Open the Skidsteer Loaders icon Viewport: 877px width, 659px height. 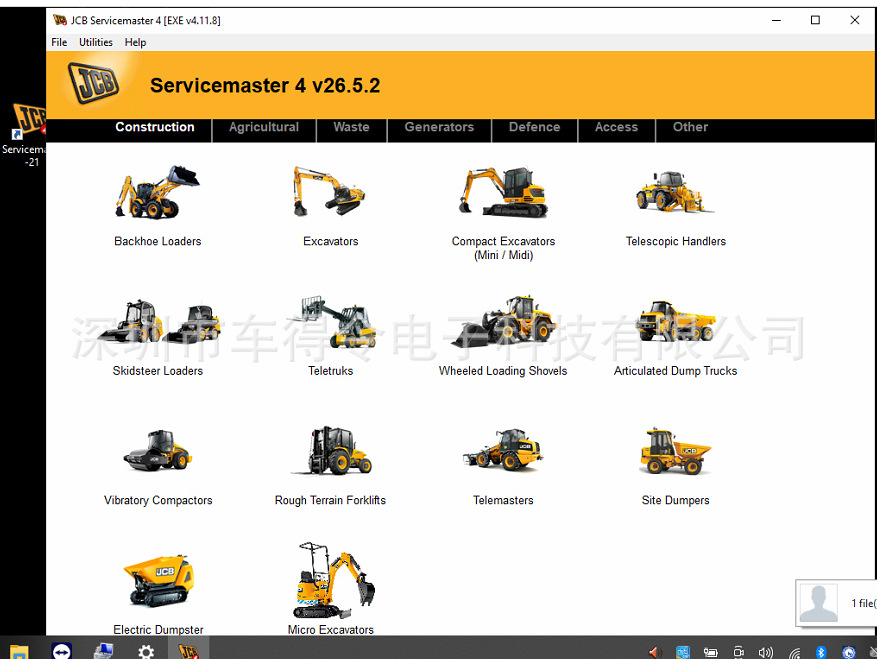coord(158,321)
